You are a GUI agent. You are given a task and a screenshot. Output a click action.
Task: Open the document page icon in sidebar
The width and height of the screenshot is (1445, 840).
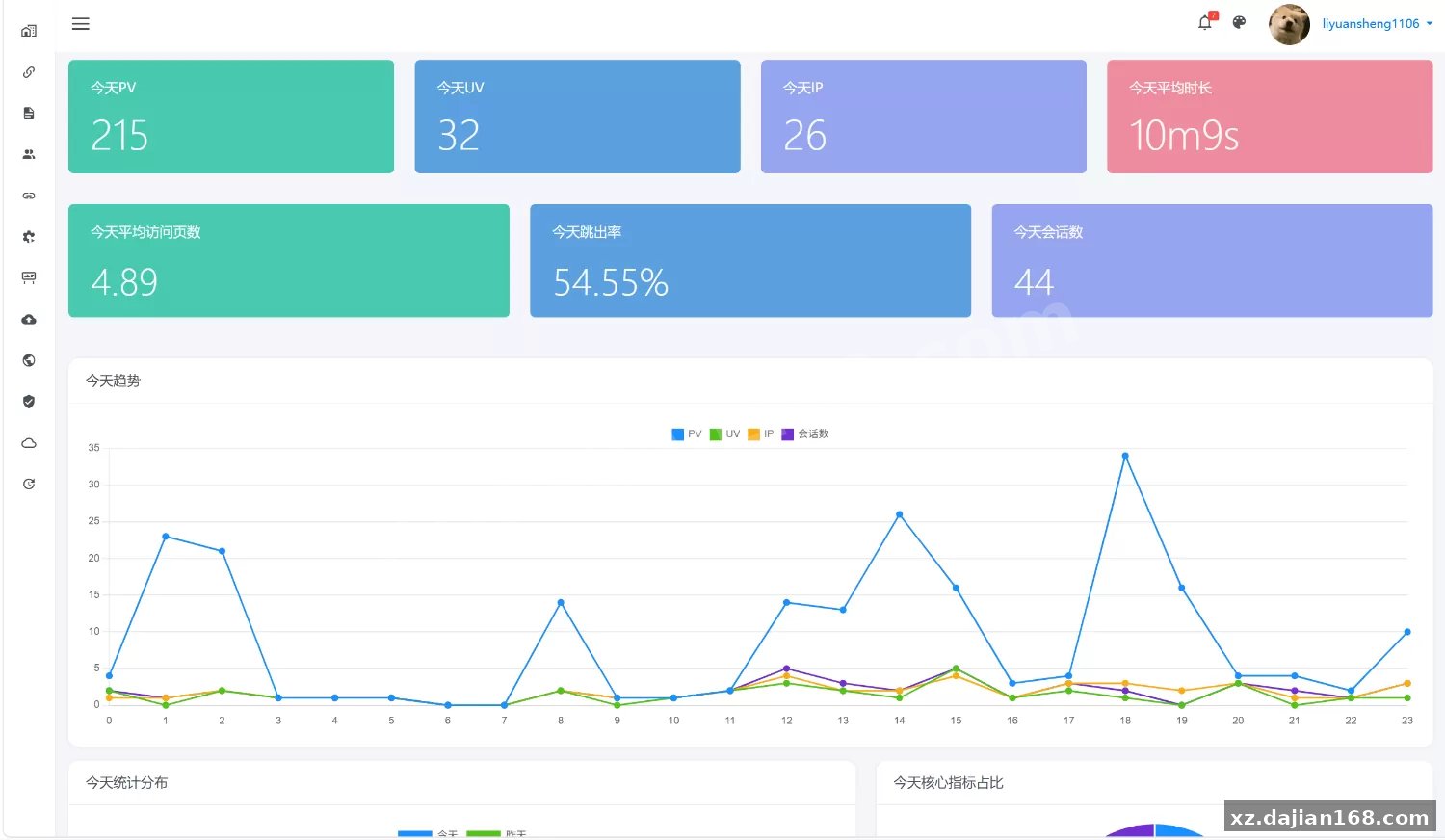click(29, 114)
